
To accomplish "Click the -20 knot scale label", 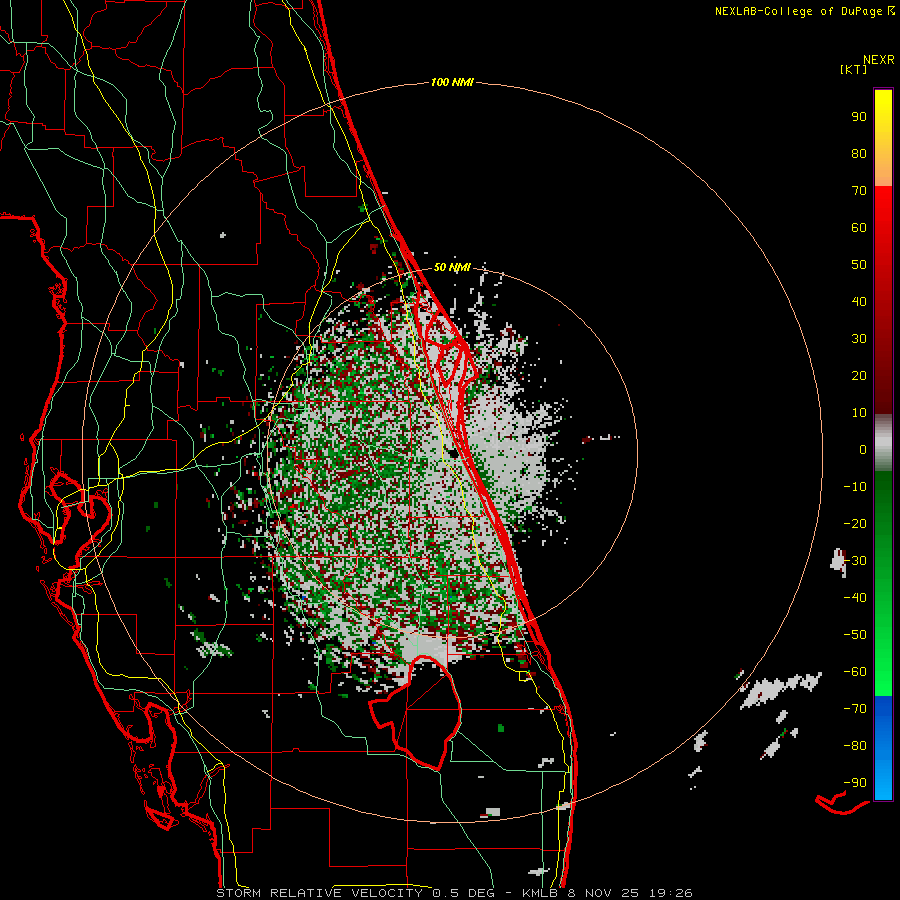I will [x=855, y=524].
